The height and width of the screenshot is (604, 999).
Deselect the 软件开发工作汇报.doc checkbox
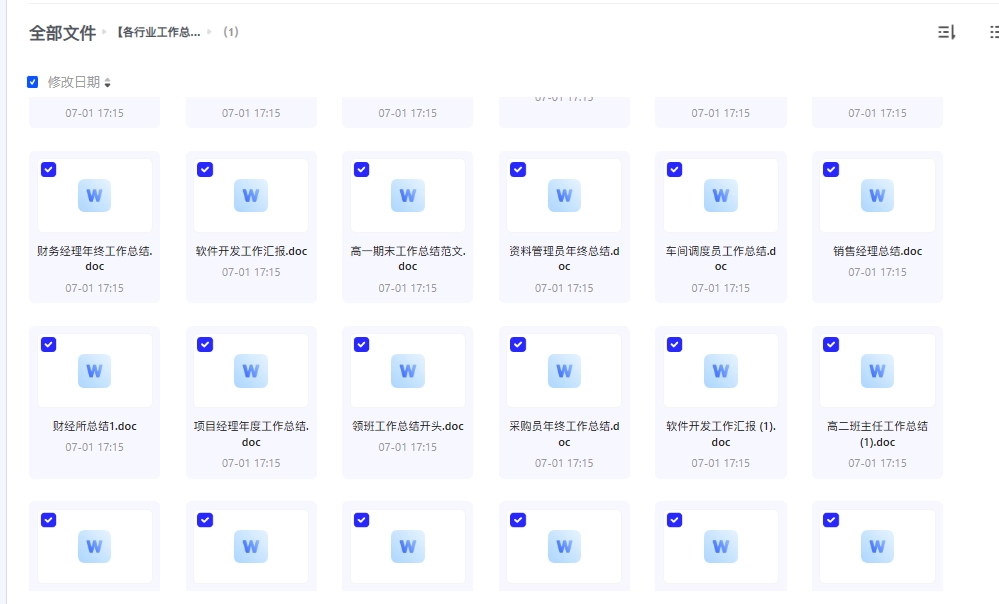[205, 169]
